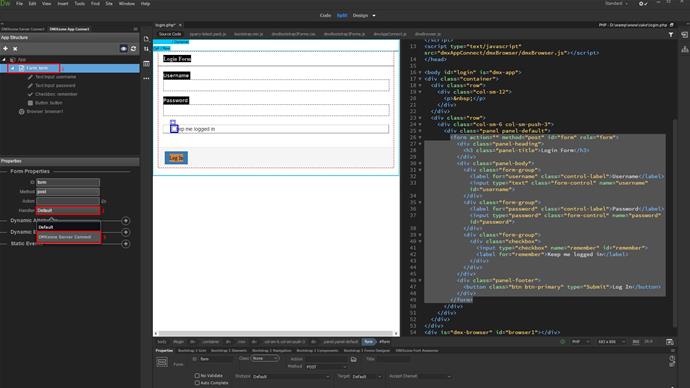
Task: Open the DMXzone Font Awesome tab
Action: point(417,351)
